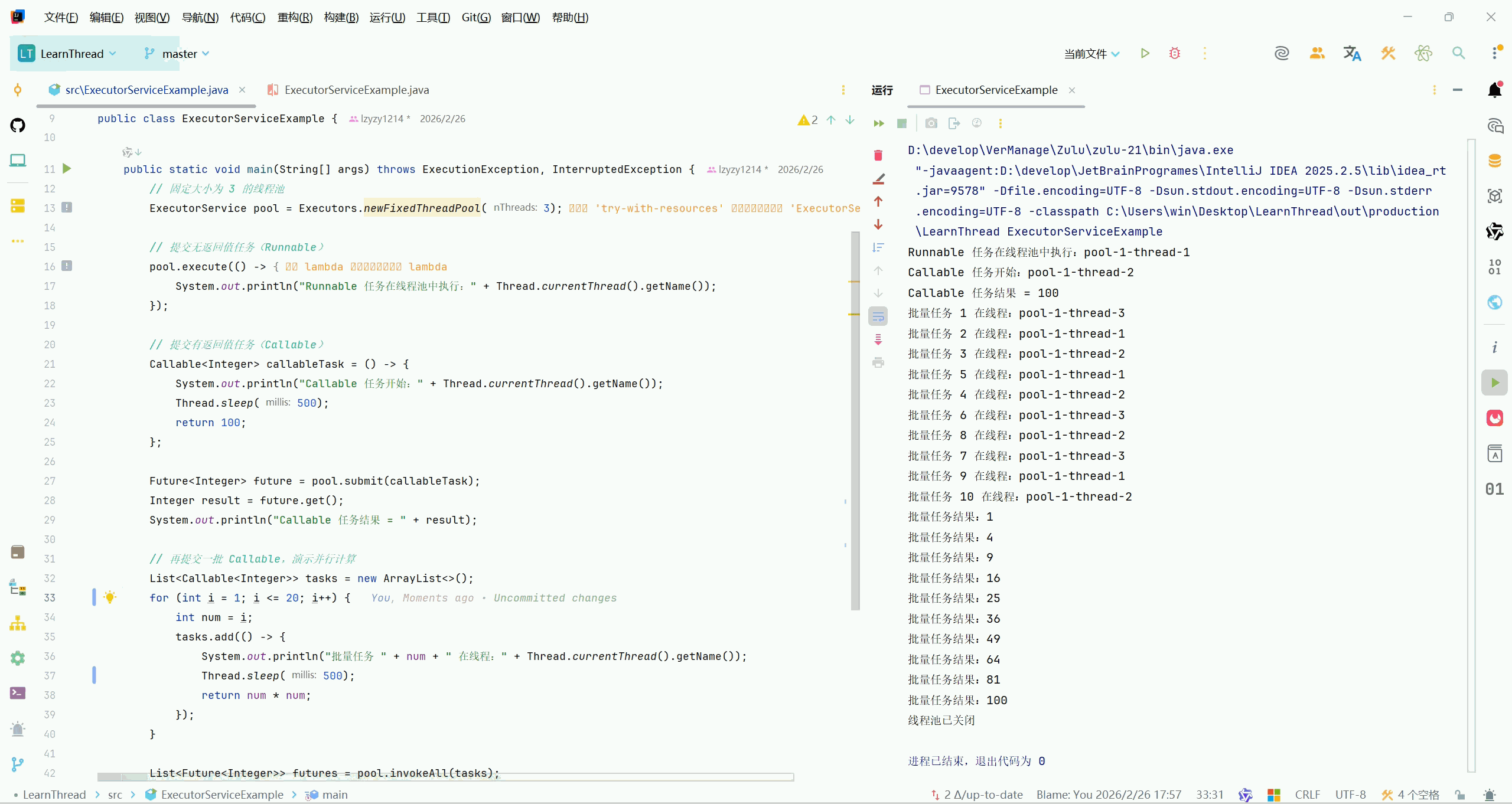Expand the LearnThread project dropdown
1512x804 pixels.
point(71,54)
